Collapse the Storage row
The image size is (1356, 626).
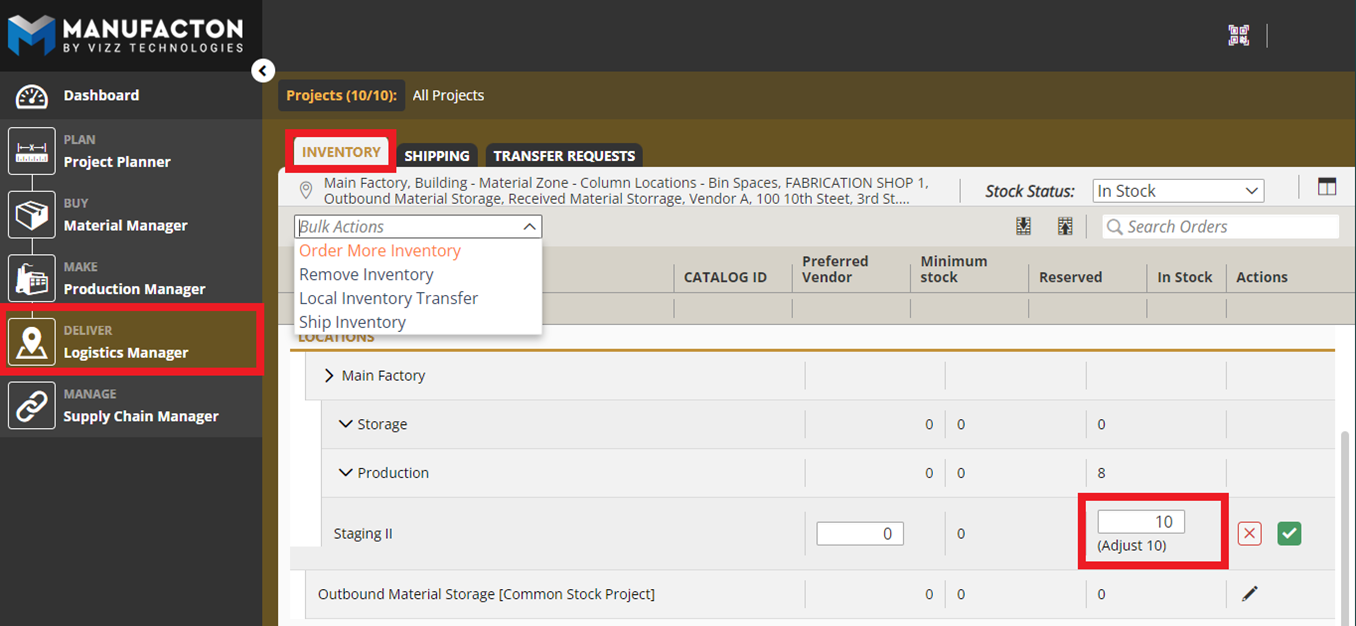(346, 424)
